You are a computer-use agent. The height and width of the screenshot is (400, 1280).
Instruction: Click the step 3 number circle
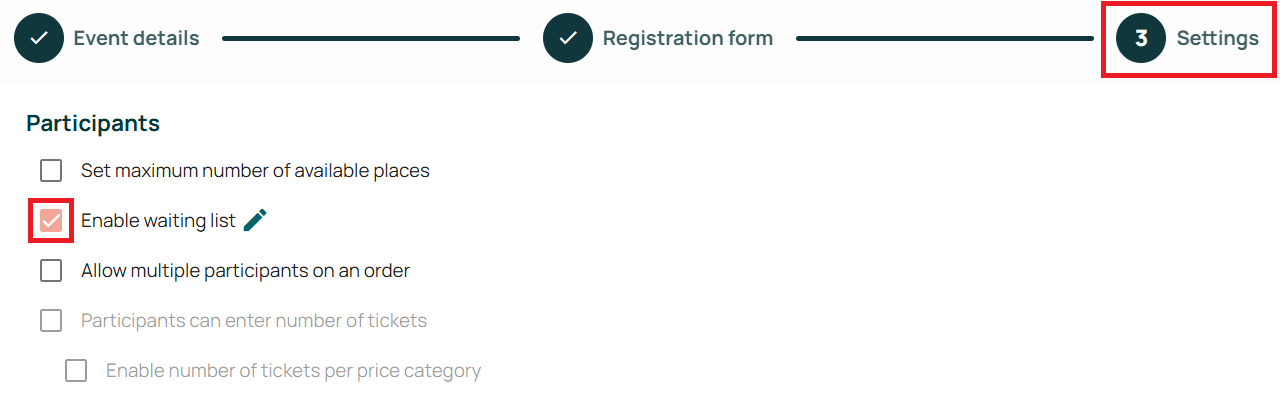[x=1141, y=39]
